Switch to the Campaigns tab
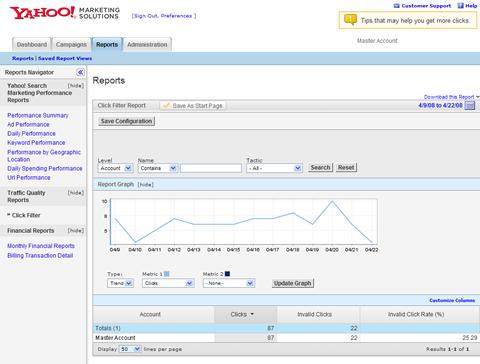Screen dimensions: 480x364 pyautogui.click(x=71, y=44)
